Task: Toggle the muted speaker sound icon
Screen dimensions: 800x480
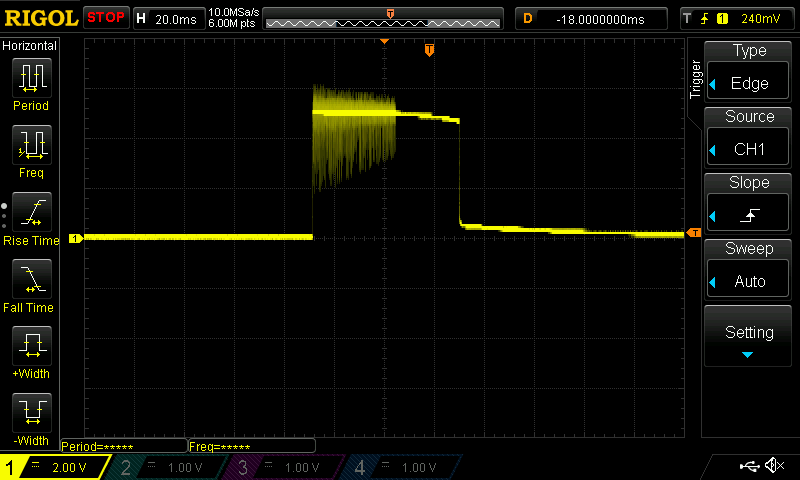Action: (x=774, y=465)
